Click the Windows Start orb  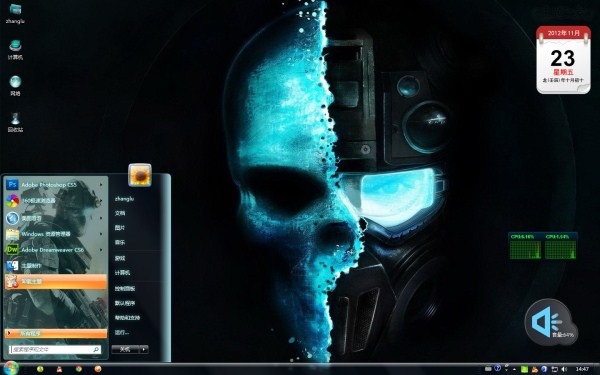pyautogui.click(x=11, y=368)
